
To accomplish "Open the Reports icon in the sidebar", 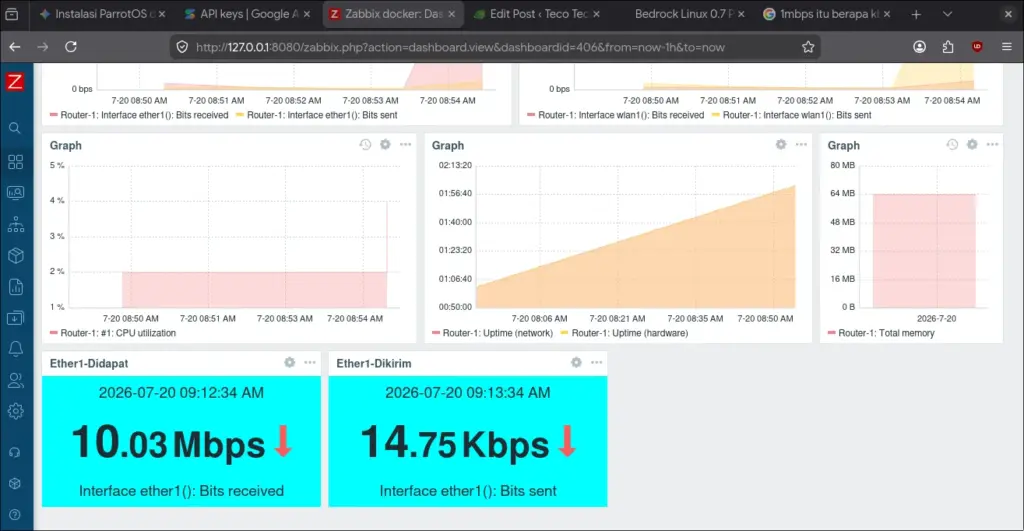I will click(x=16, y=287).
